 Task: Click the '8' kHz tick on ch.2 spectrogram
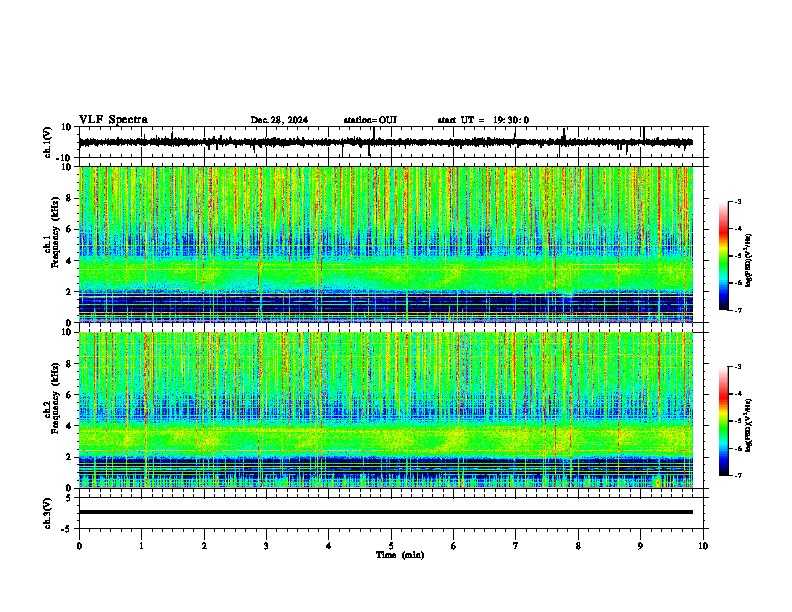point(69,364)
